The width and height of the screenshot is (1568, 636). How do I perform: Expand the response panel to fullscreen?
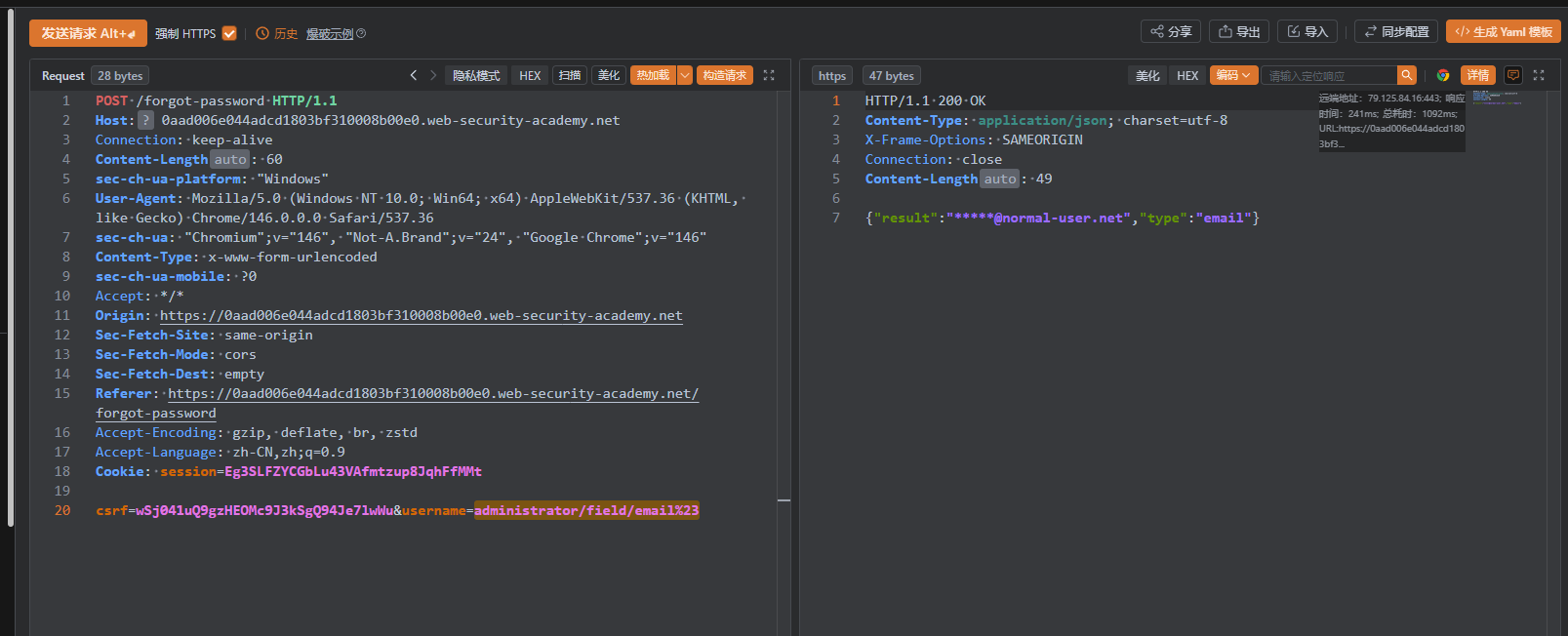(x=1539, y=75)
